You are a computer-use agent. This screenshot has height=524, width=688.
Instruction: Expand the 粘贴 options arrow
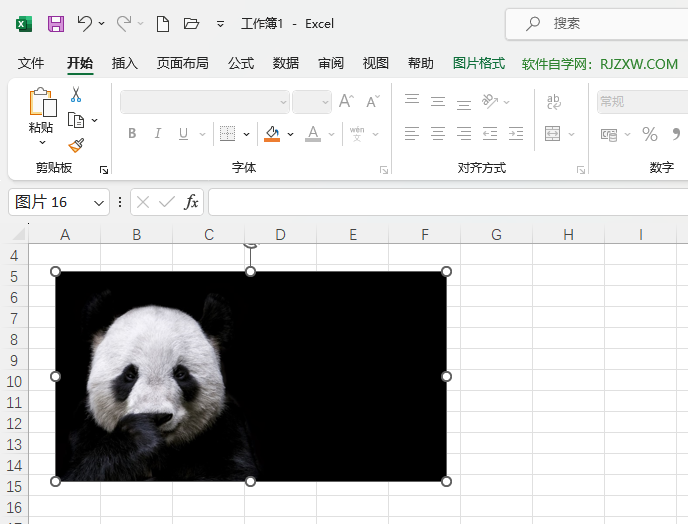pos(42,142)
